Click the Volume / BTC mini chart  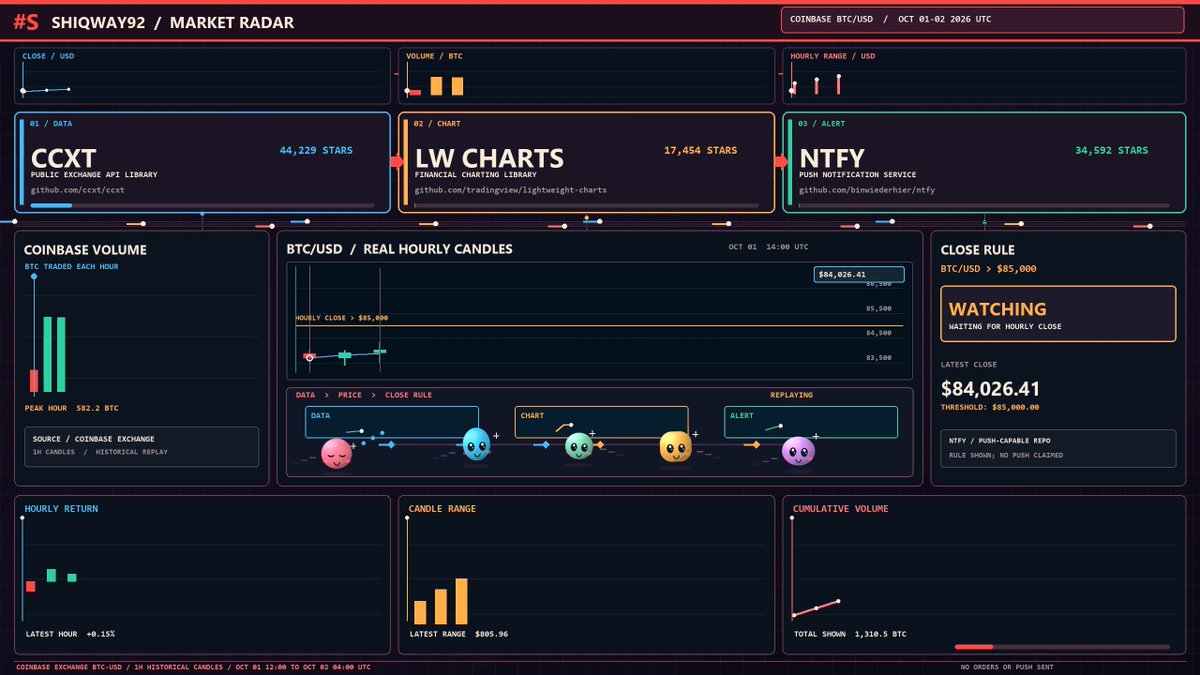586,77
